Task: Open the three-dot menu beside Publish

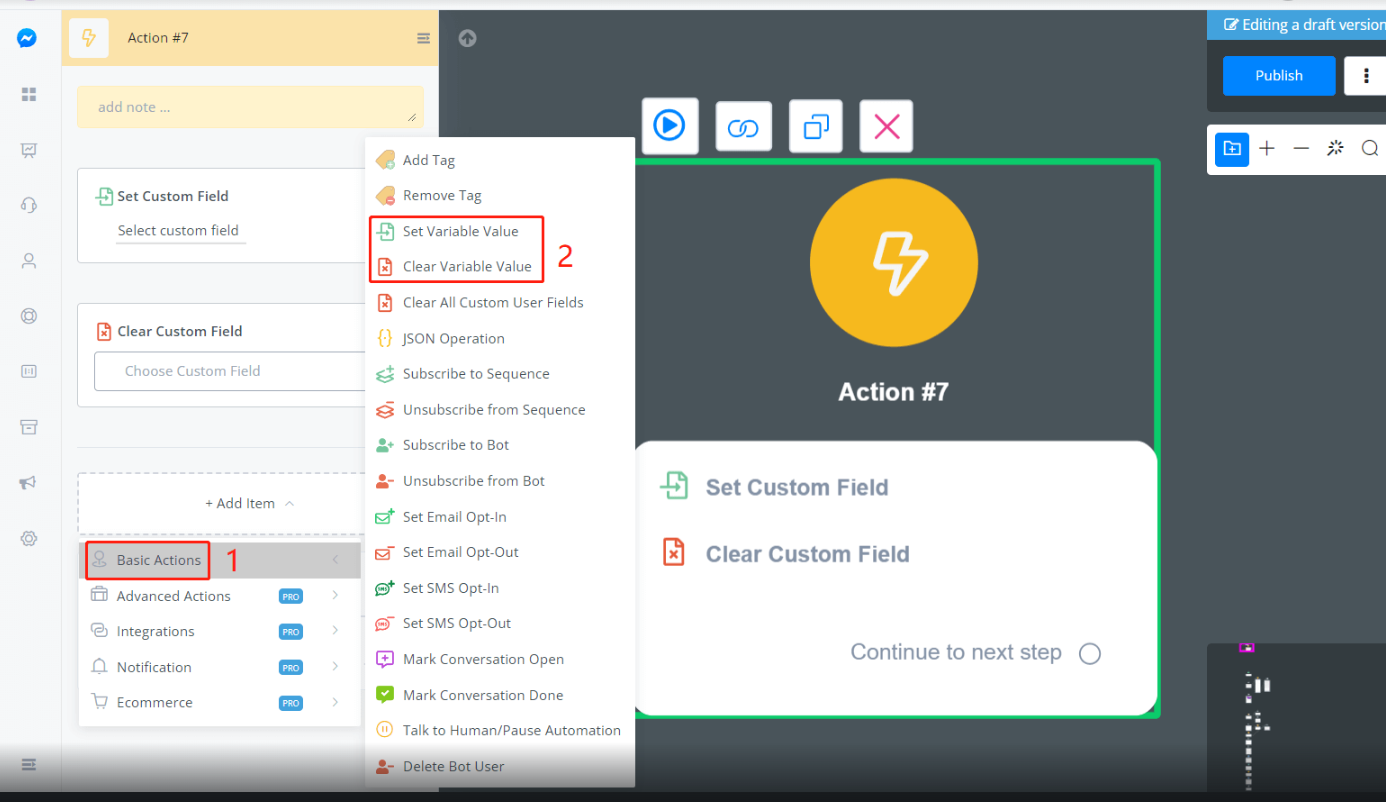Action: coord(1366,76)
